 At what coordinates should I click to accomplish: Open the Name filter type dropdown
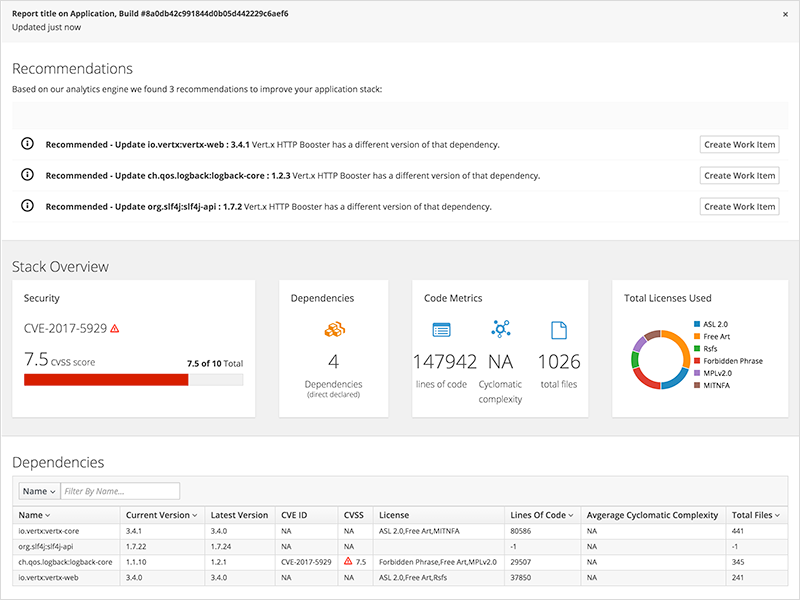[39, 491]
